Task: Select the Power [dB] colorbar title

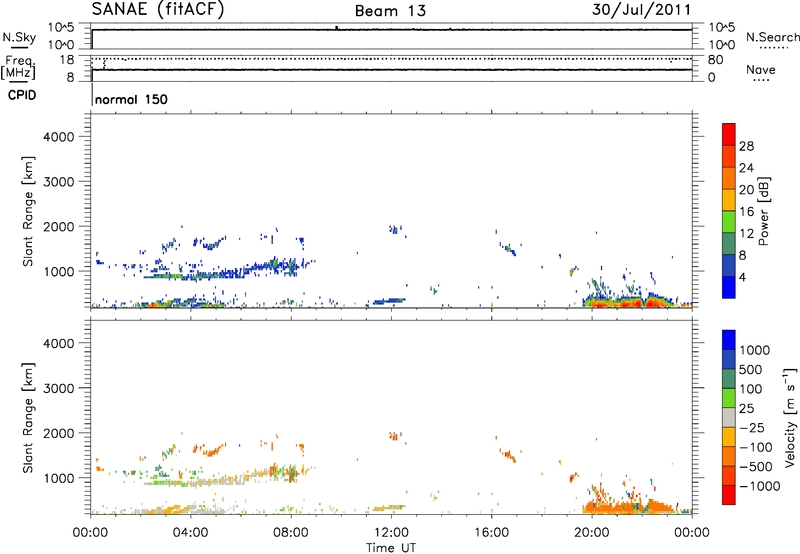Action: pos(763,211)
